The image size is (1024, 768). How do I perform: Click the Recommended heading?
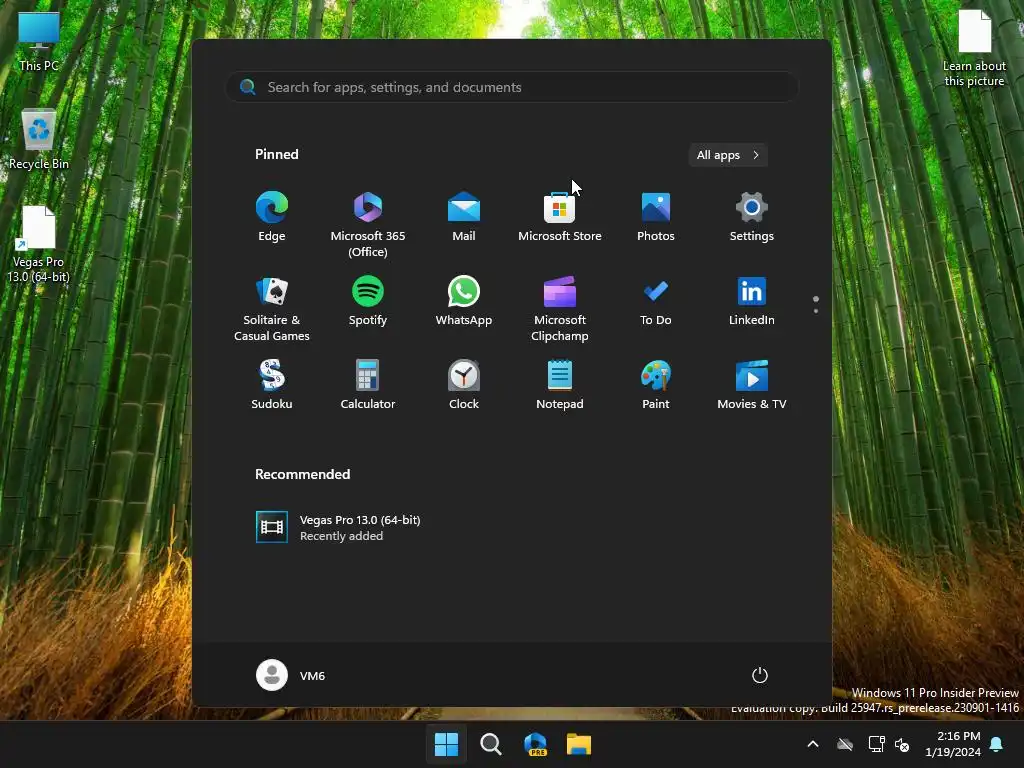pyautogui.click(x=302, y=474)
